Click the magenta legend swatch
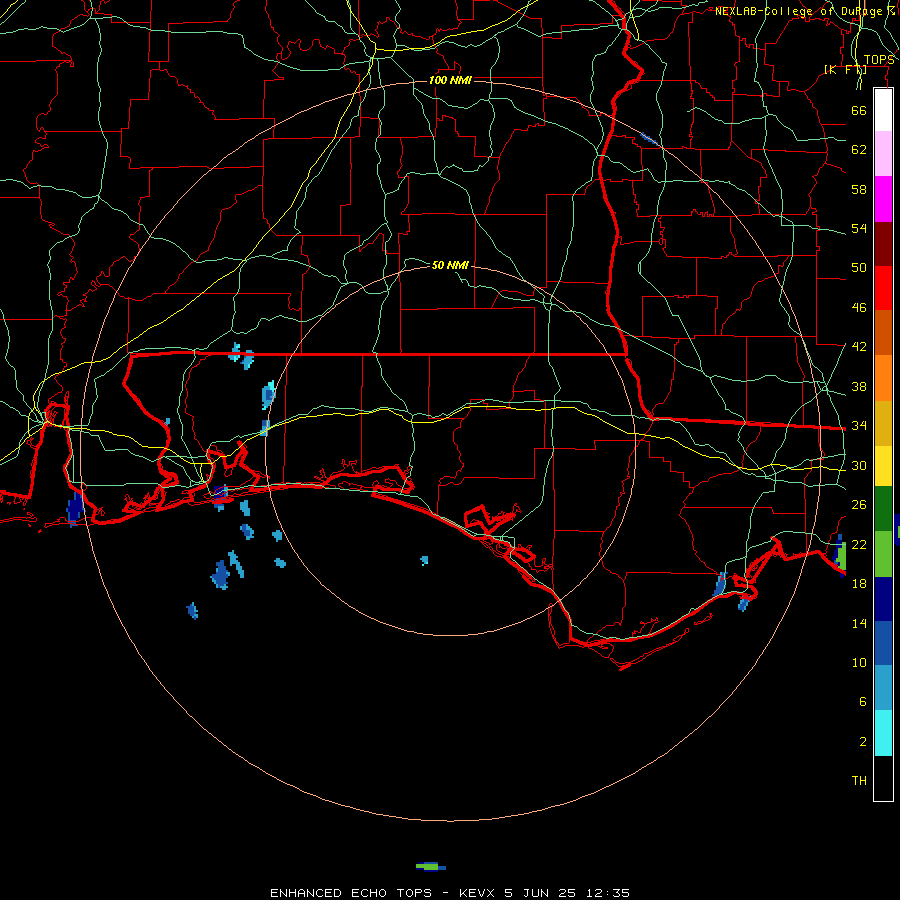 tap(883, 199)
